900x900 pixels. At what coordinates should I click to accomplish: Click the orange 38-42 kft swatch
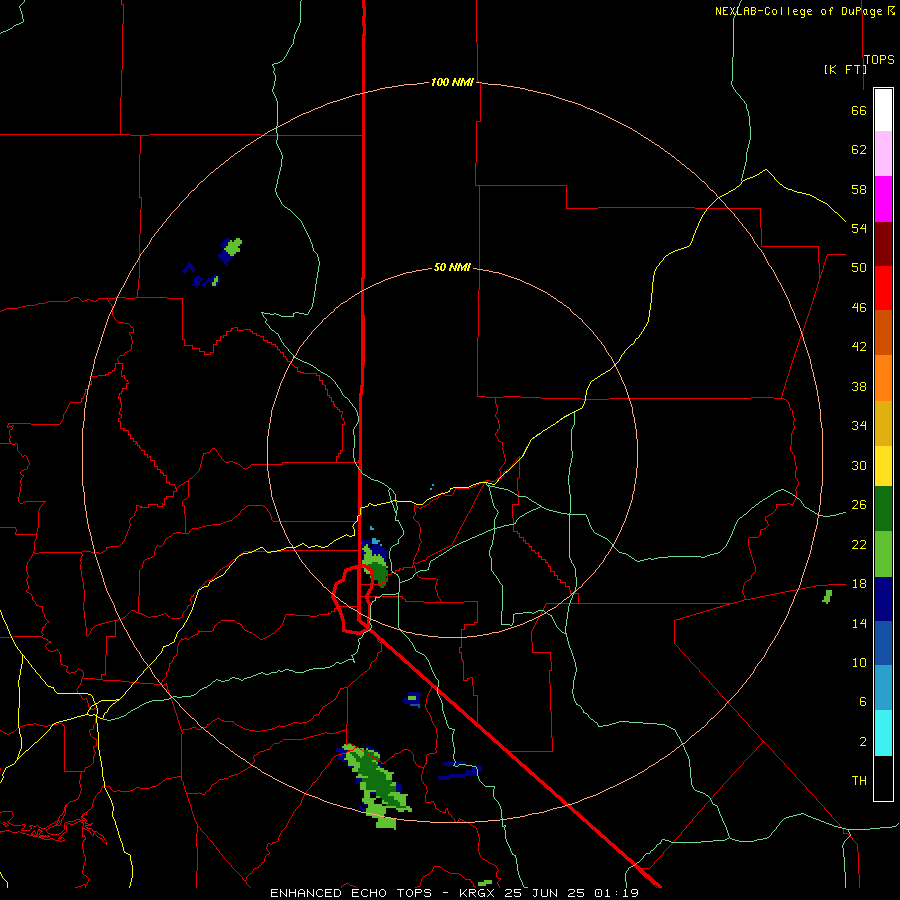[883, 378]
